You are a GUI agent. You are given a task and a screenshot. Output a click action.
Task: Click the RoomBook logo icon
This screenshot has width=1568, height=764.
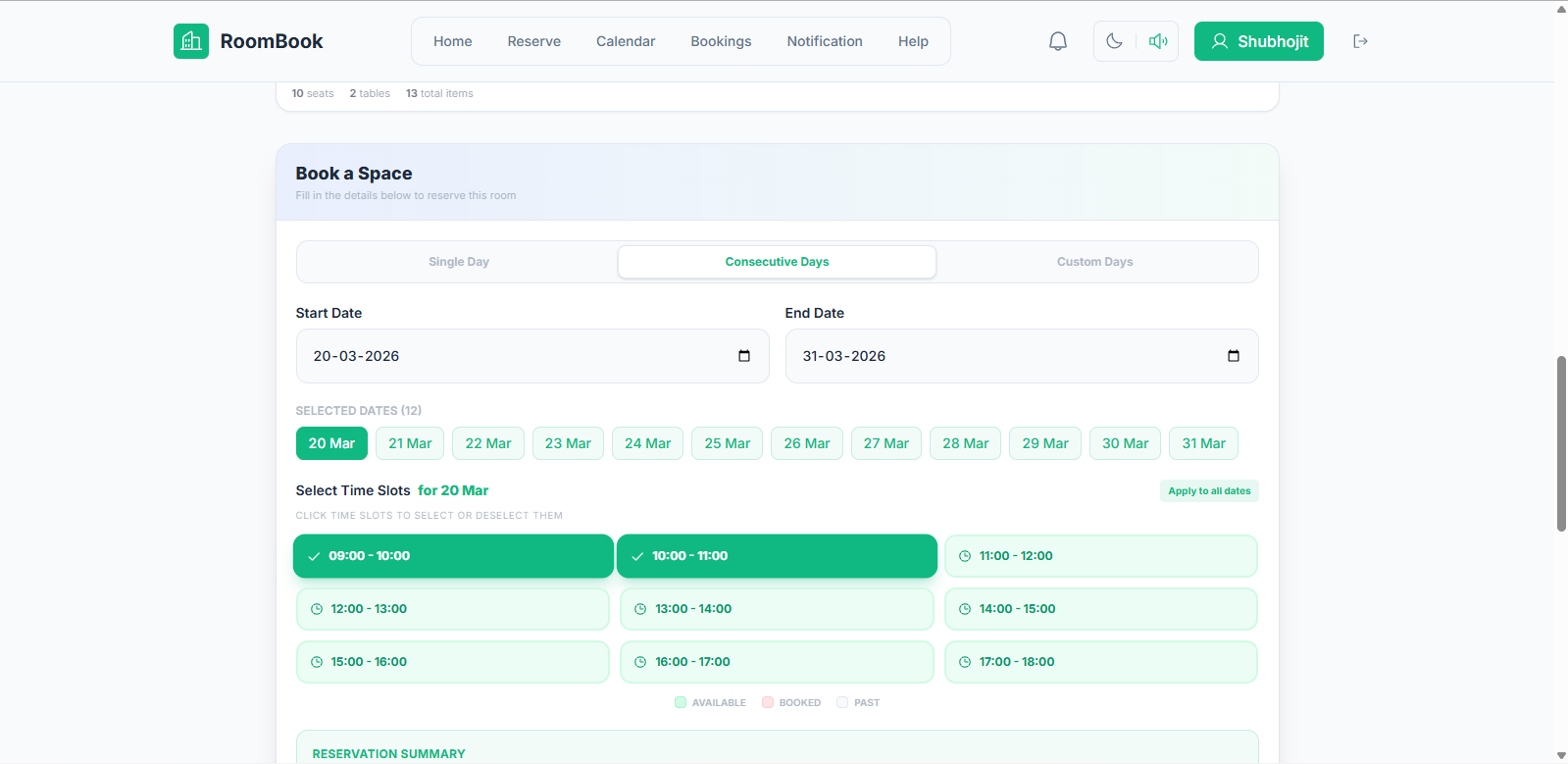[x=191, y=41]
